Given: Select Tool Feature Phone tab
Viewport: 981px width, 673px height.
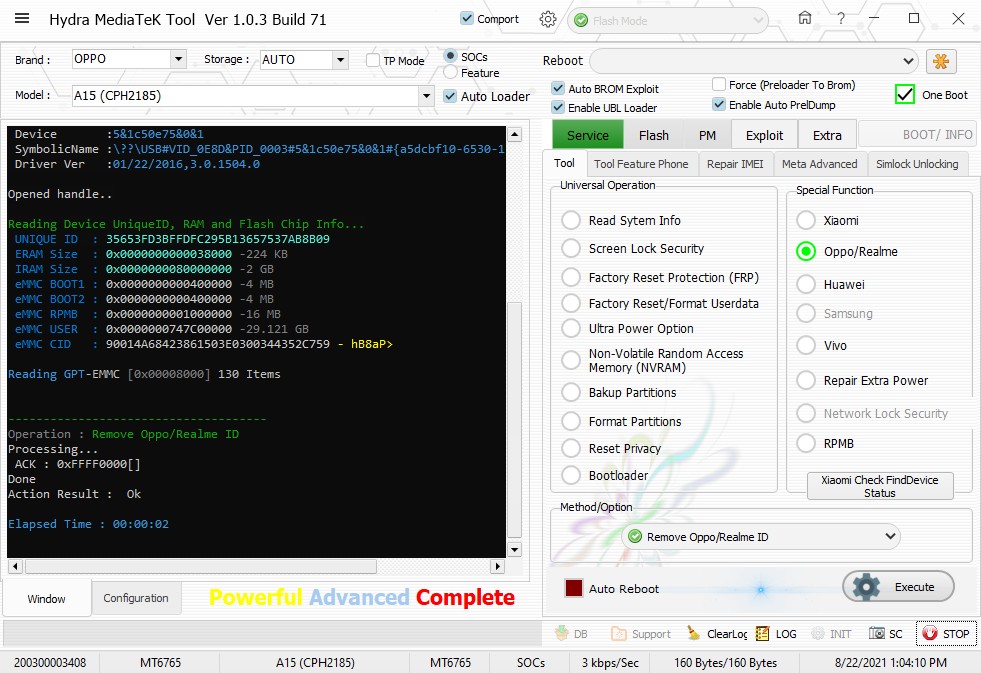Looking at the screenshot, I should coord(641,164).
